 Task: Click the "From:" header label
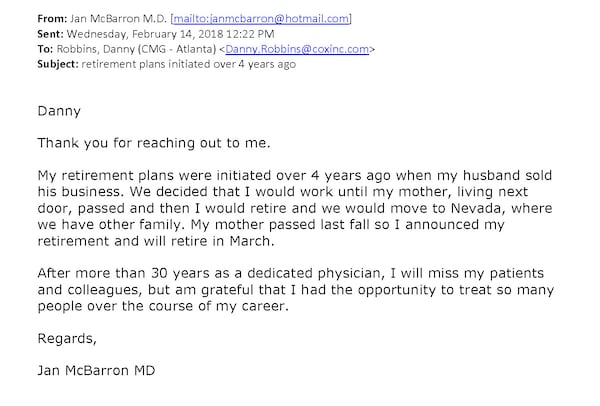click(x=20, y=18)
